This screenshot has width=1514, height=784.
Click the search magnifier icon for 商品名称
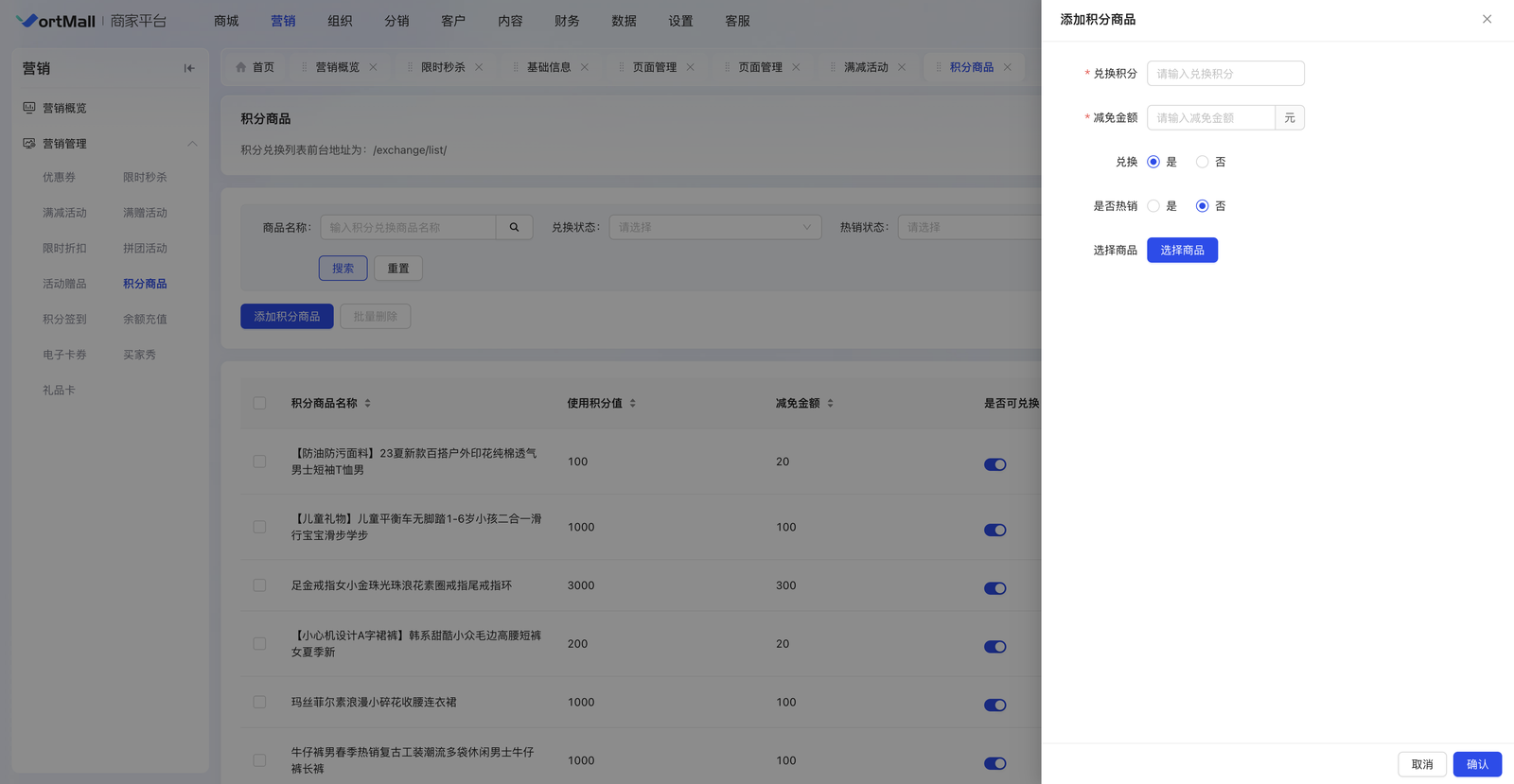tap(514, 227)
